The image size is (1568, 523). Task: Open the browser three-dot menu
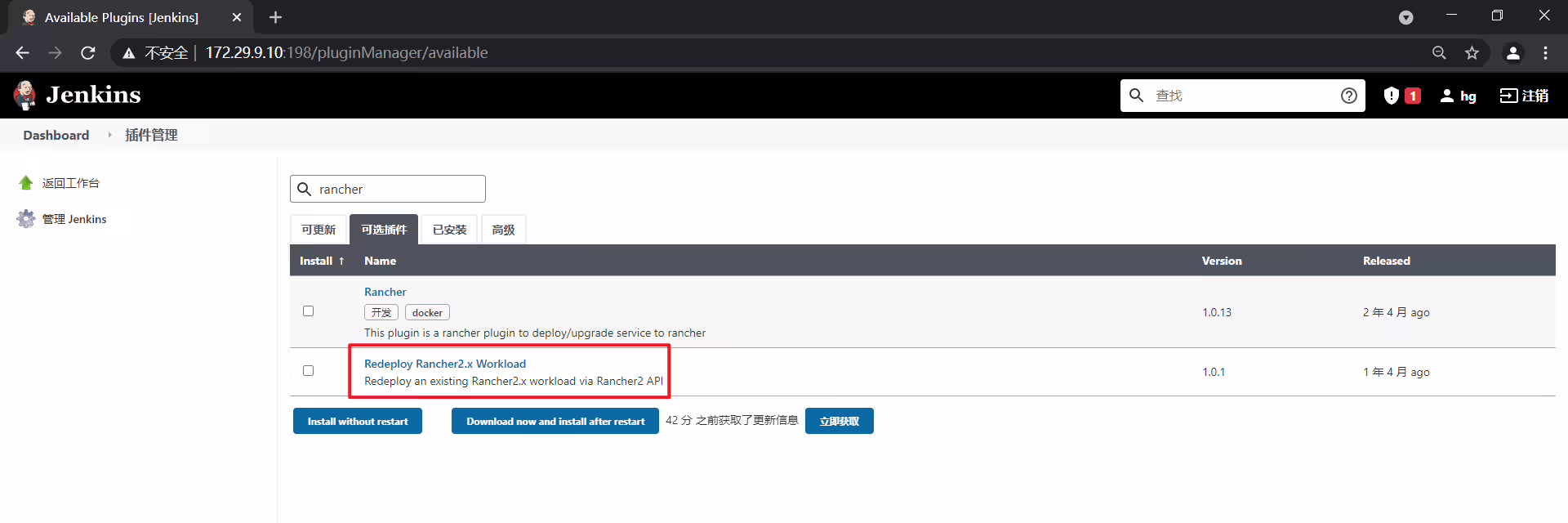[1545, 52]
